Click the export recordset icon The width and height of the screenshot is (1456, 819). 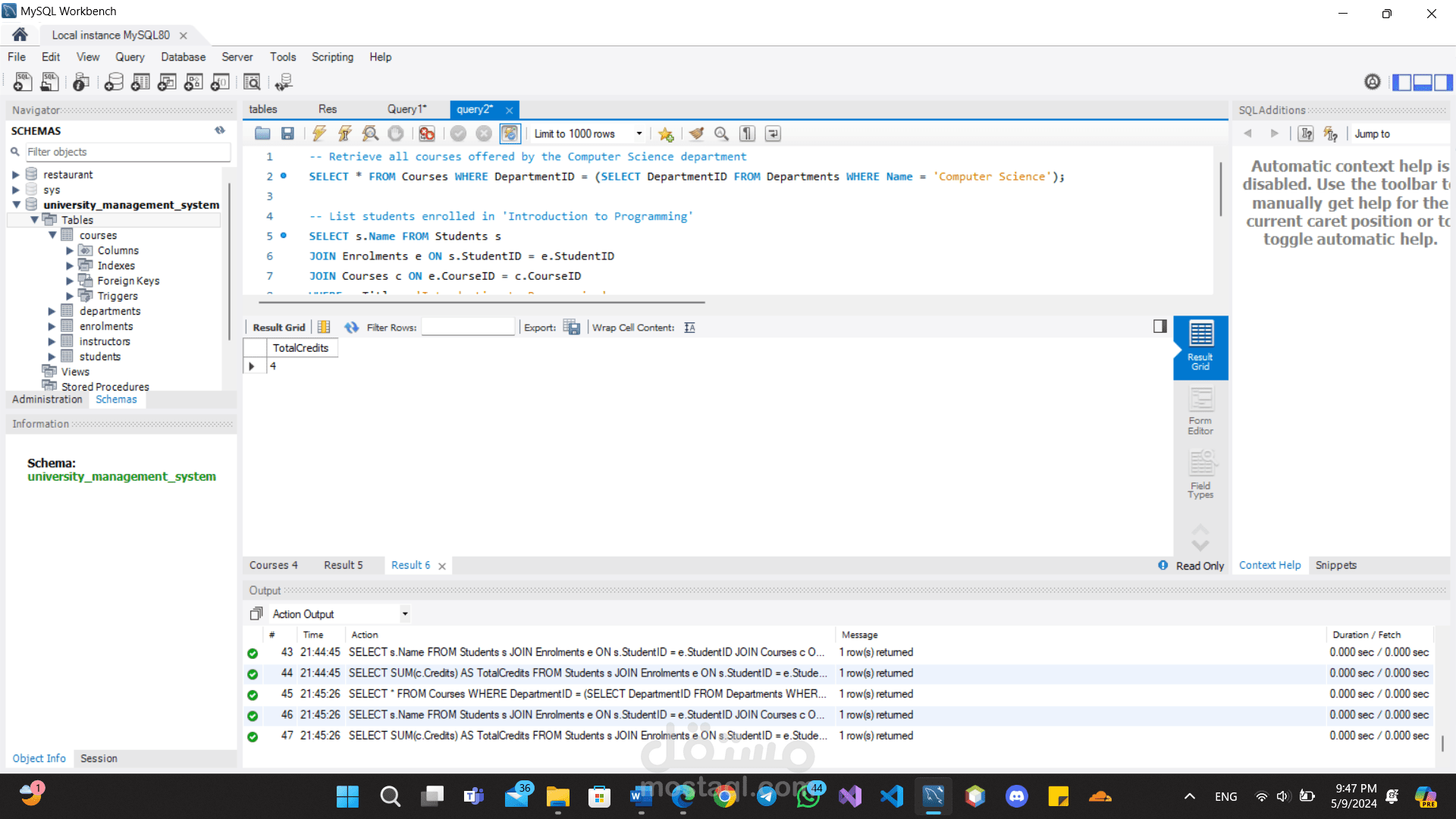572,328
